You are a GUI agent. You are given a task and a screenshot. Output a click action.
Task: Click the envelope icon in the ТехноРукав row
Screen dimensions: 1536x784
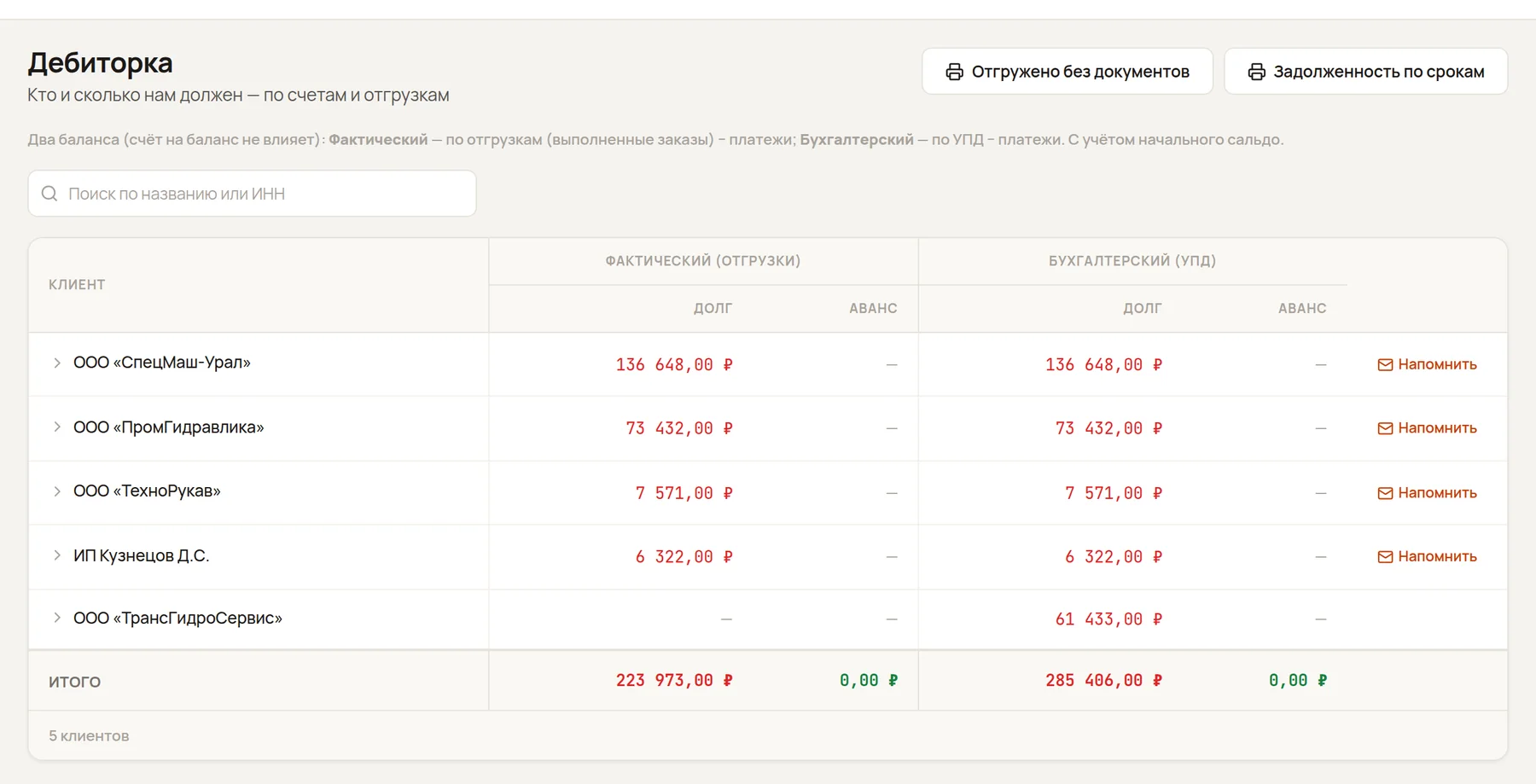[1385, 493]
